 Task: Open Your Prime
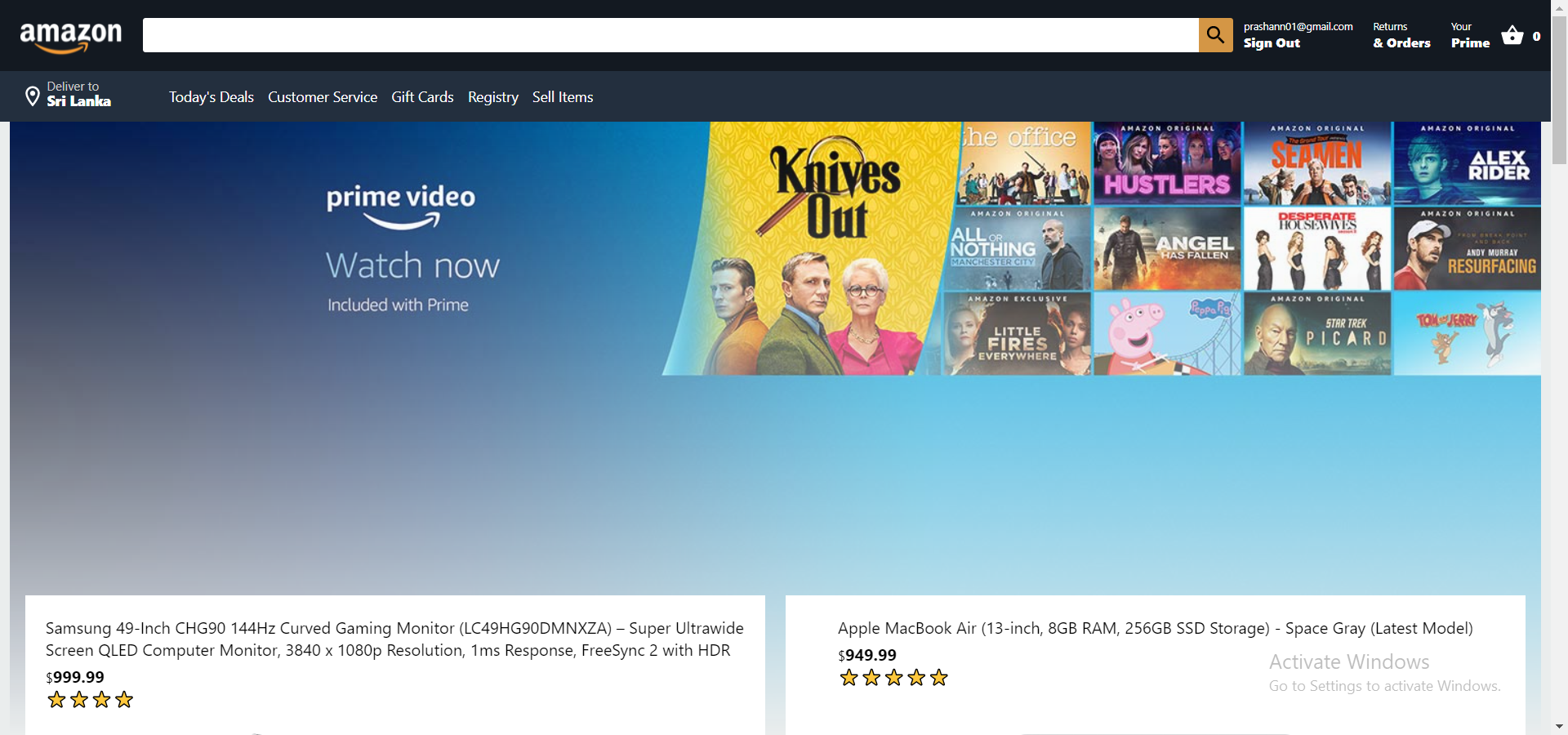[x=1470, y=35]
